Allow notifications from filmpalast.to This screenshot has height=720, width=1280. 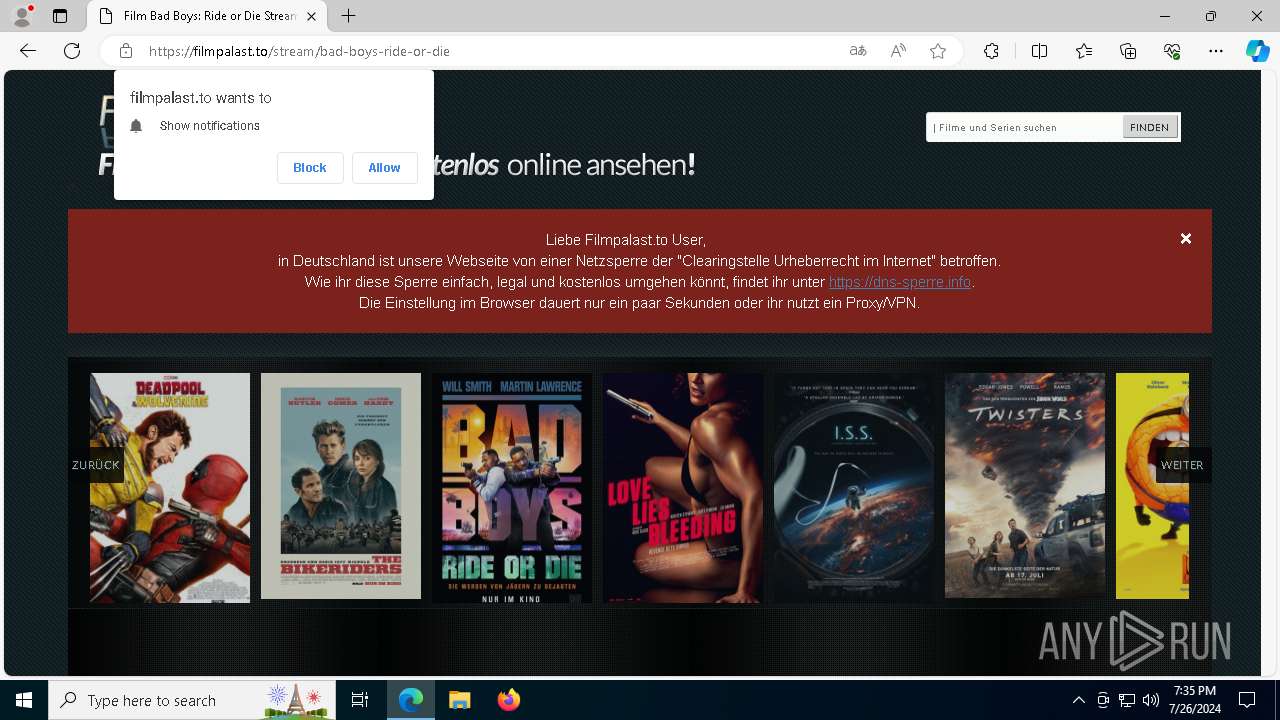[384, 168]
